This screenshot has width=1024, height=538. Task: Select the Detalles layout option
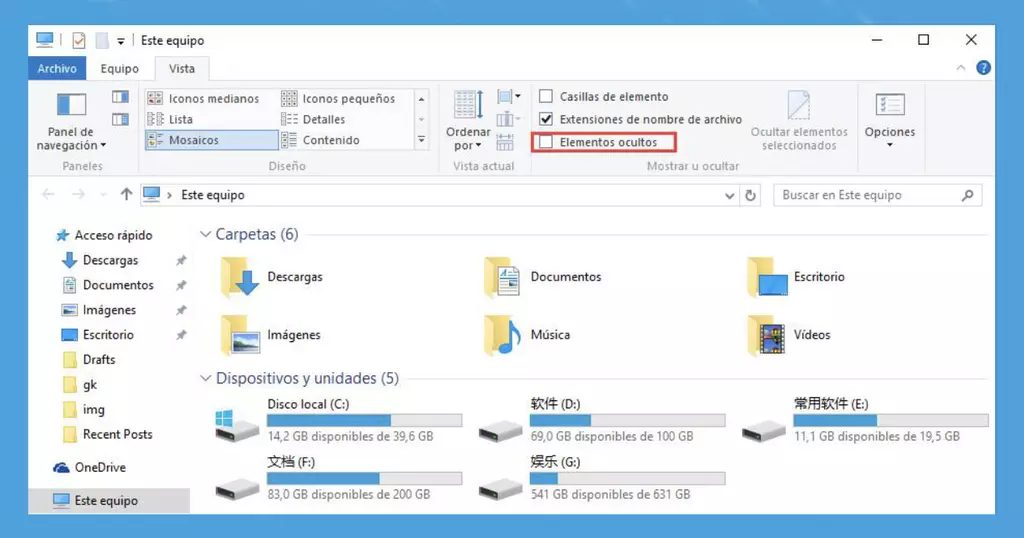[324, 119]
